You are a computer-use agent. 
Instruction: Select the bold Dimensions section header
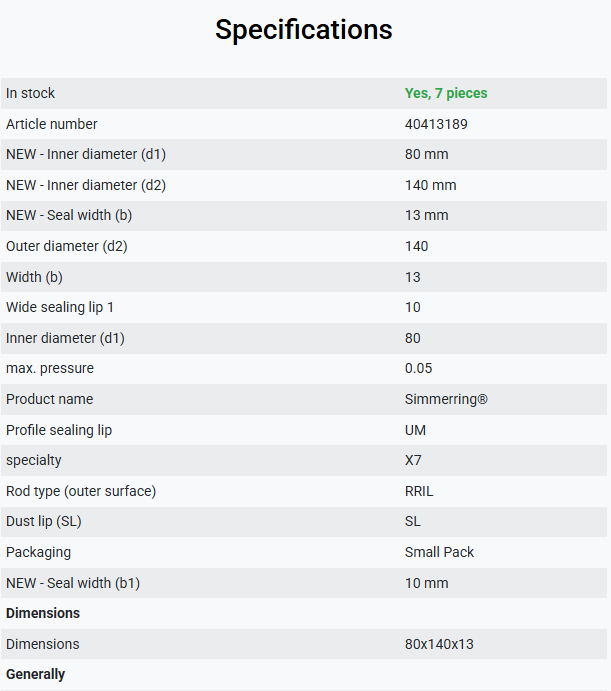pos(43,613)
